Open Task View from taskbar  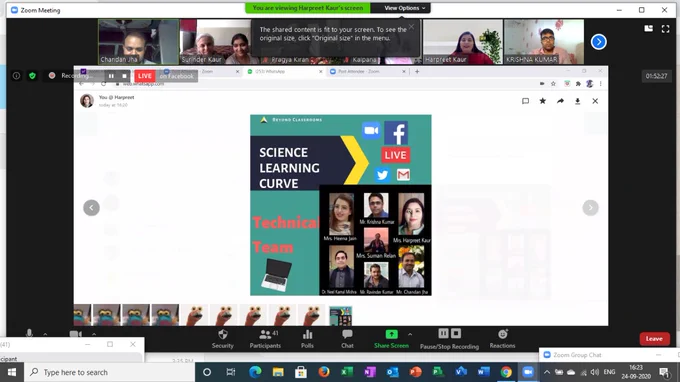coord(230,372)
